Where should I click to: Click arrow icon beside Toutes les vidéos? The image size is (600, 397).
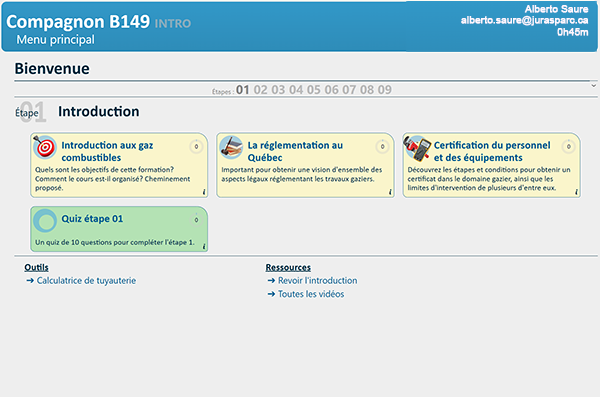[271, 294]
